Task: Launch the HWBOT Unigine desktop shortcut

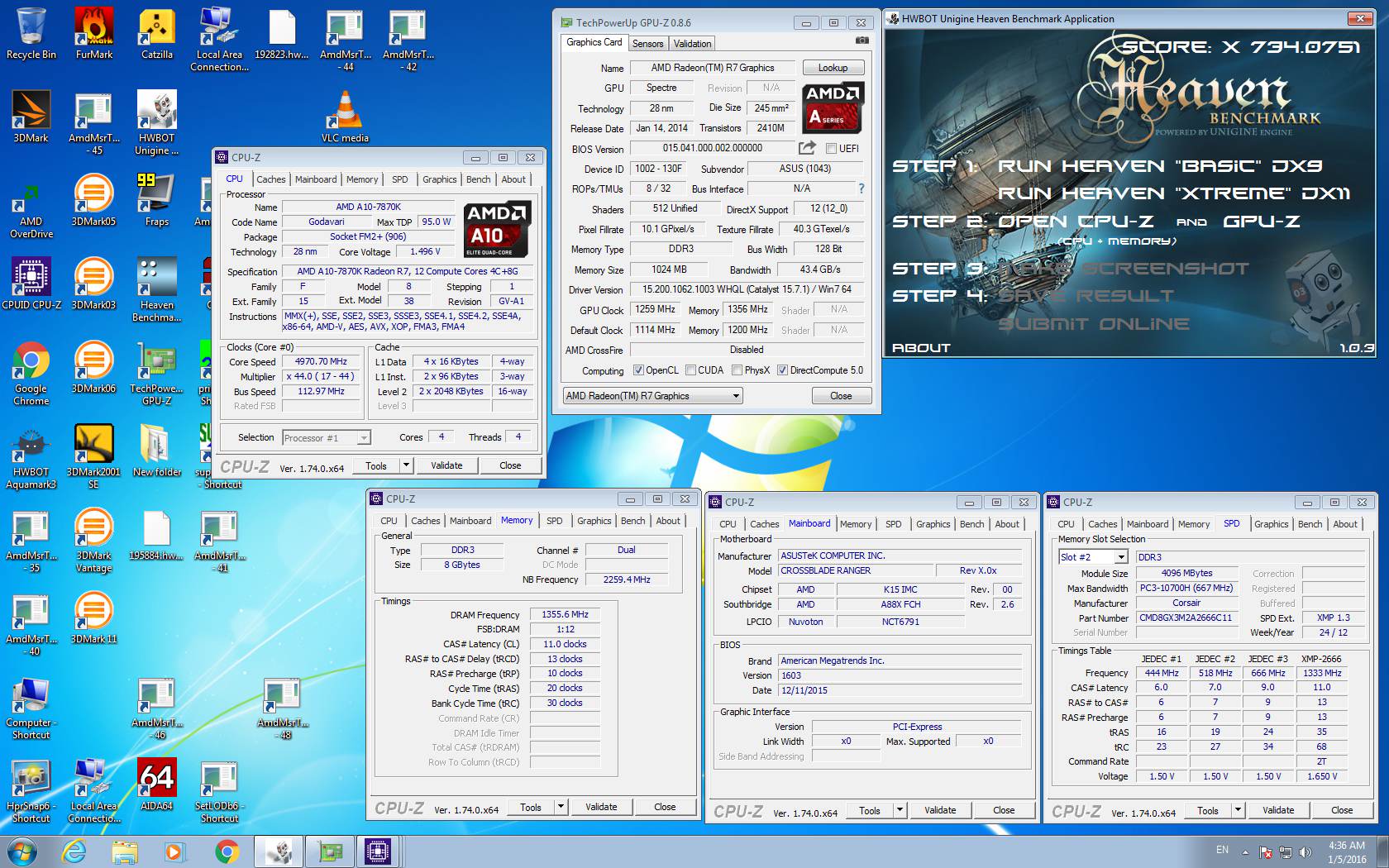Action: tap(157, 122)
